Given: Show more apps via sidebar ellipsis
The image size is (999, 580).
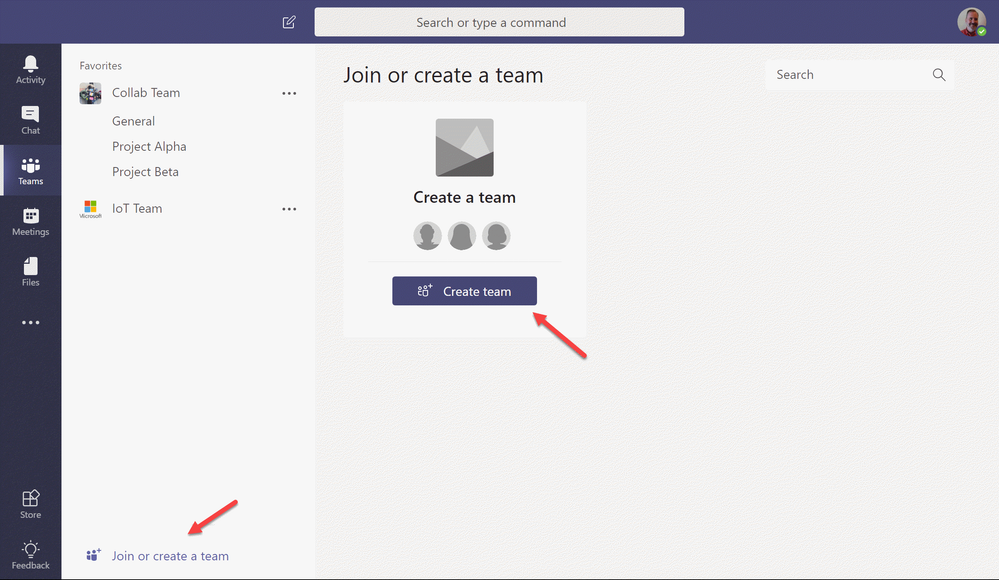Looking at the screenshot, I should pyautogui.click(x=31, y=323).
